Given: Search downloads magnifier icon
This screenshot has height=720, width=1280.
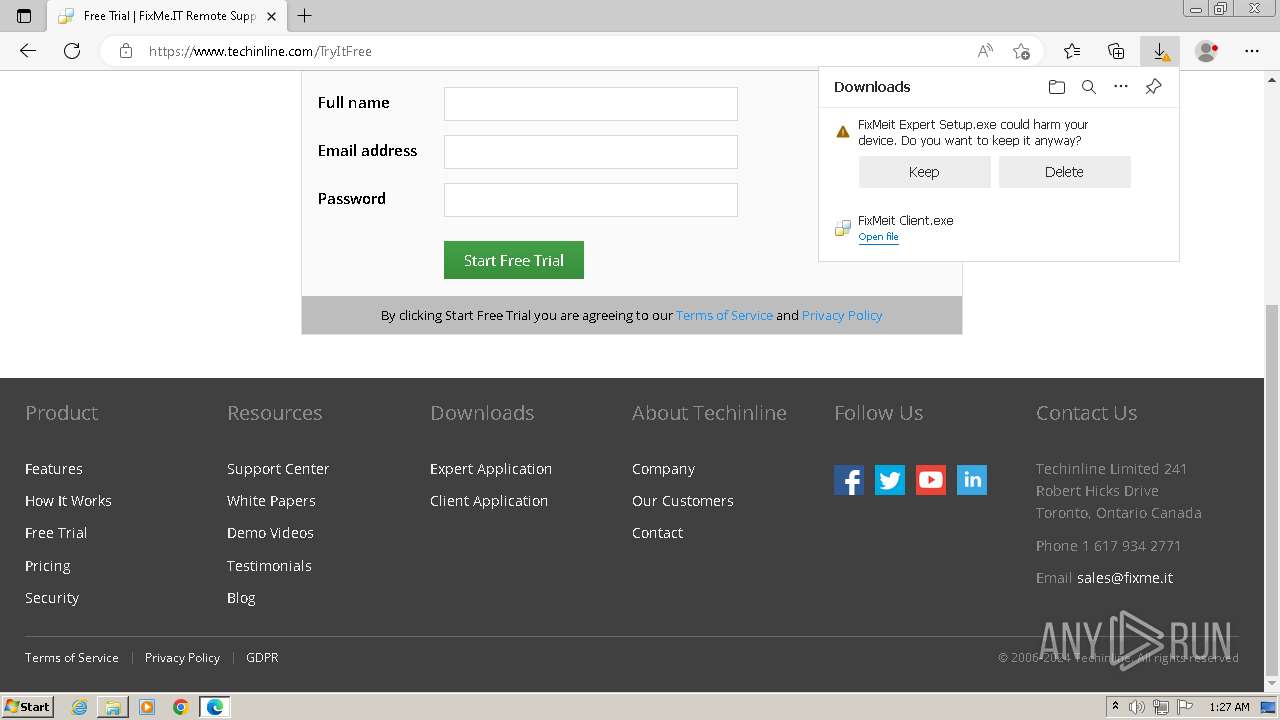Looking at the screenshot, I should [x=1089, y=87].
